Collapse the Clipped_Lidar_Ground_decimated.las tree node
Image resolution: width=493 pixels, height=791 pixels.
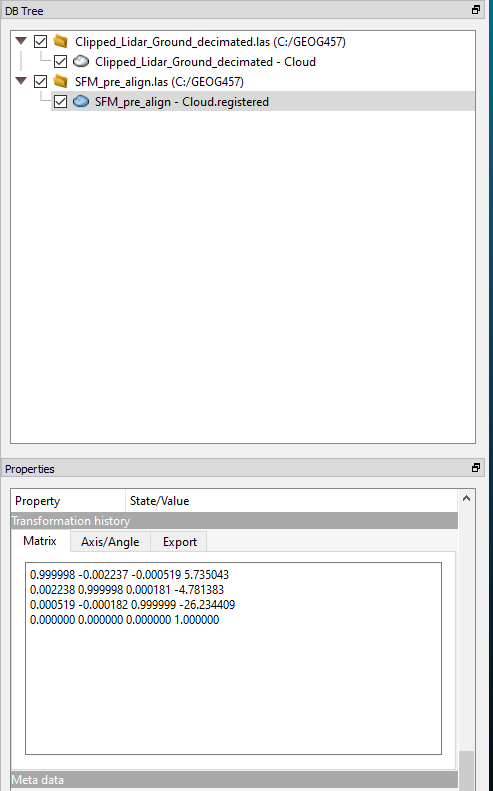[21, 41]
